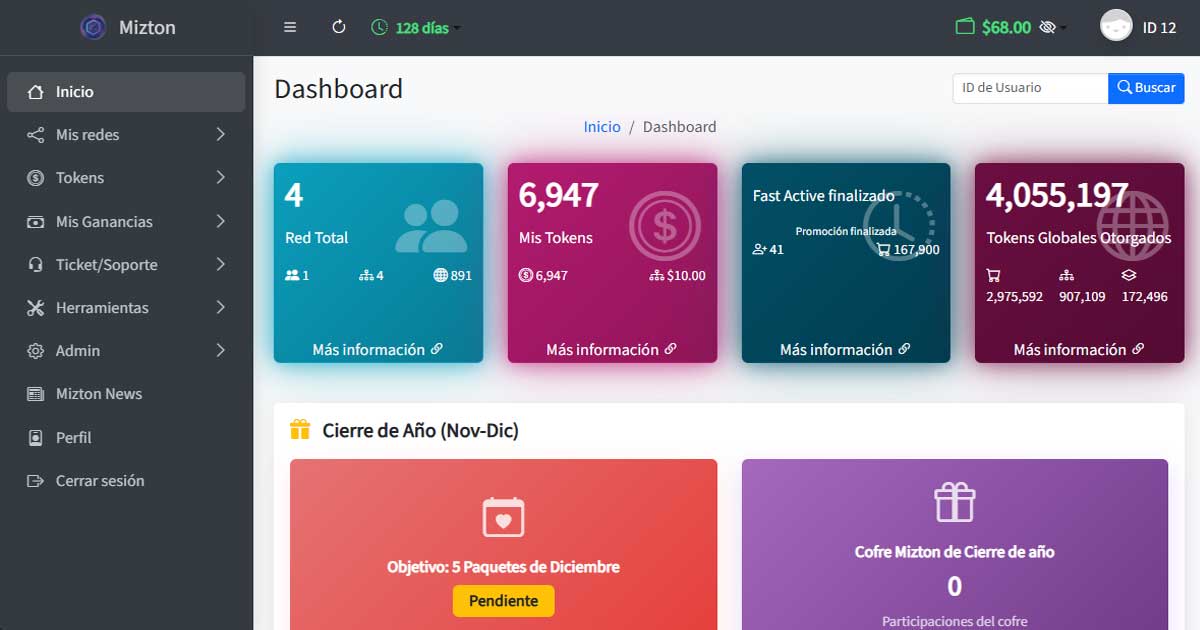Click the refresh icon in top bar
Viewport: 1200px width, 630px height.
pyautogui.click(x=339, y=28)
